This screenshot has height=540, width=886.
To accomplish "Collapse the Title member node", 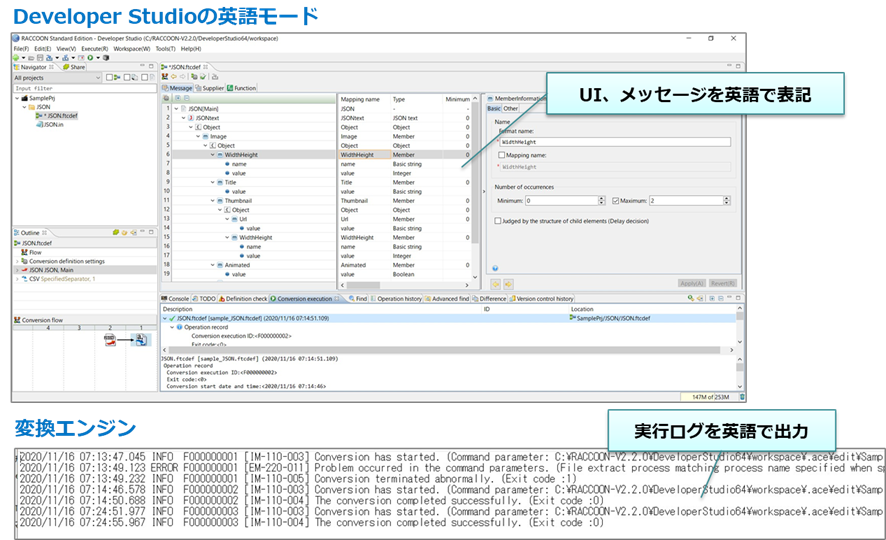I will 212,182.
